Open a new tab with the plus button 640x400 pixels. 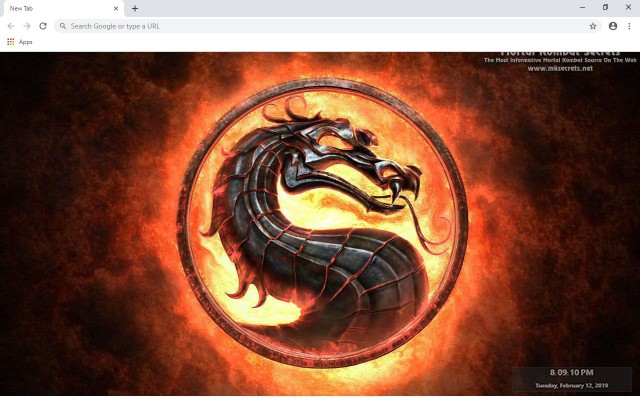(135, 8)
